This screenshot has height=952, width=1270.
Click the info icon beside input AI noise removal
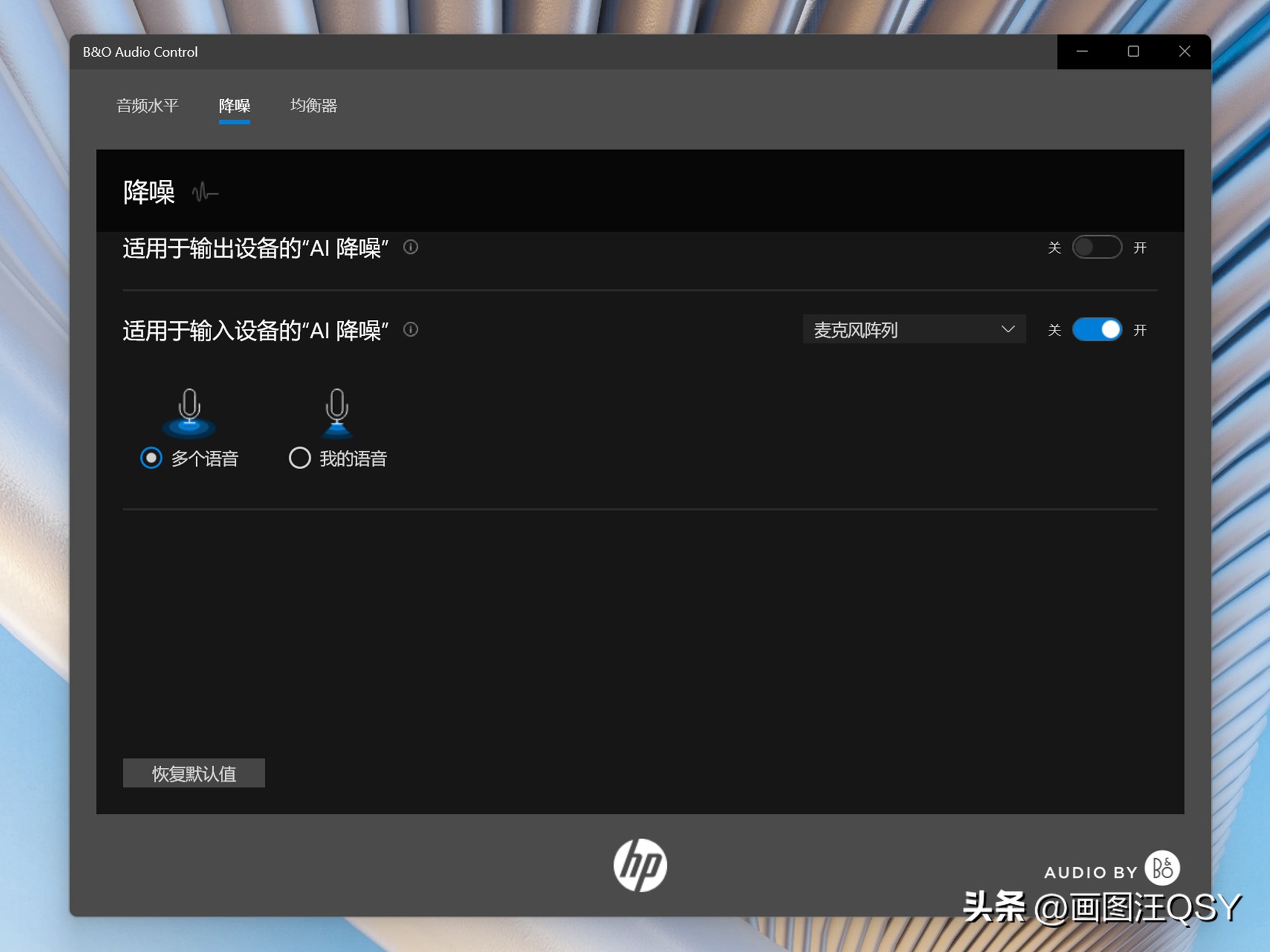point(410,330)
